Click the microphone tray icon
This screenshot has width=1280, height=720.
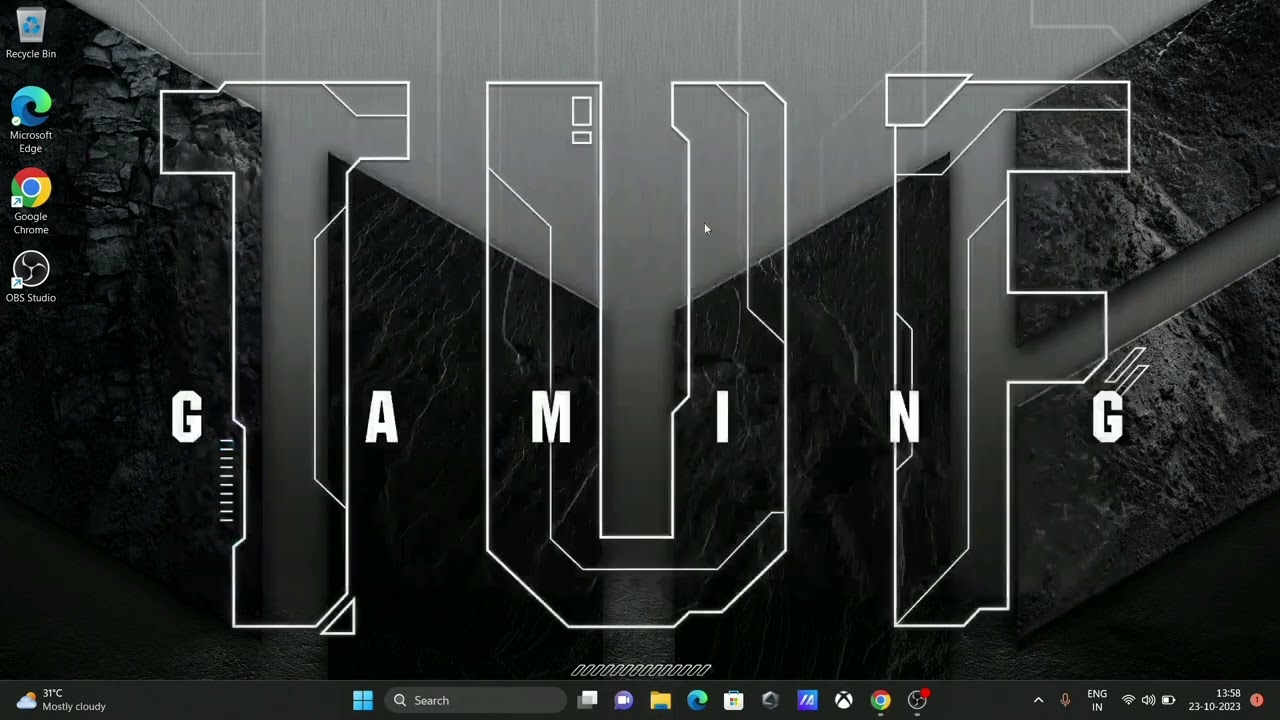1065,700
